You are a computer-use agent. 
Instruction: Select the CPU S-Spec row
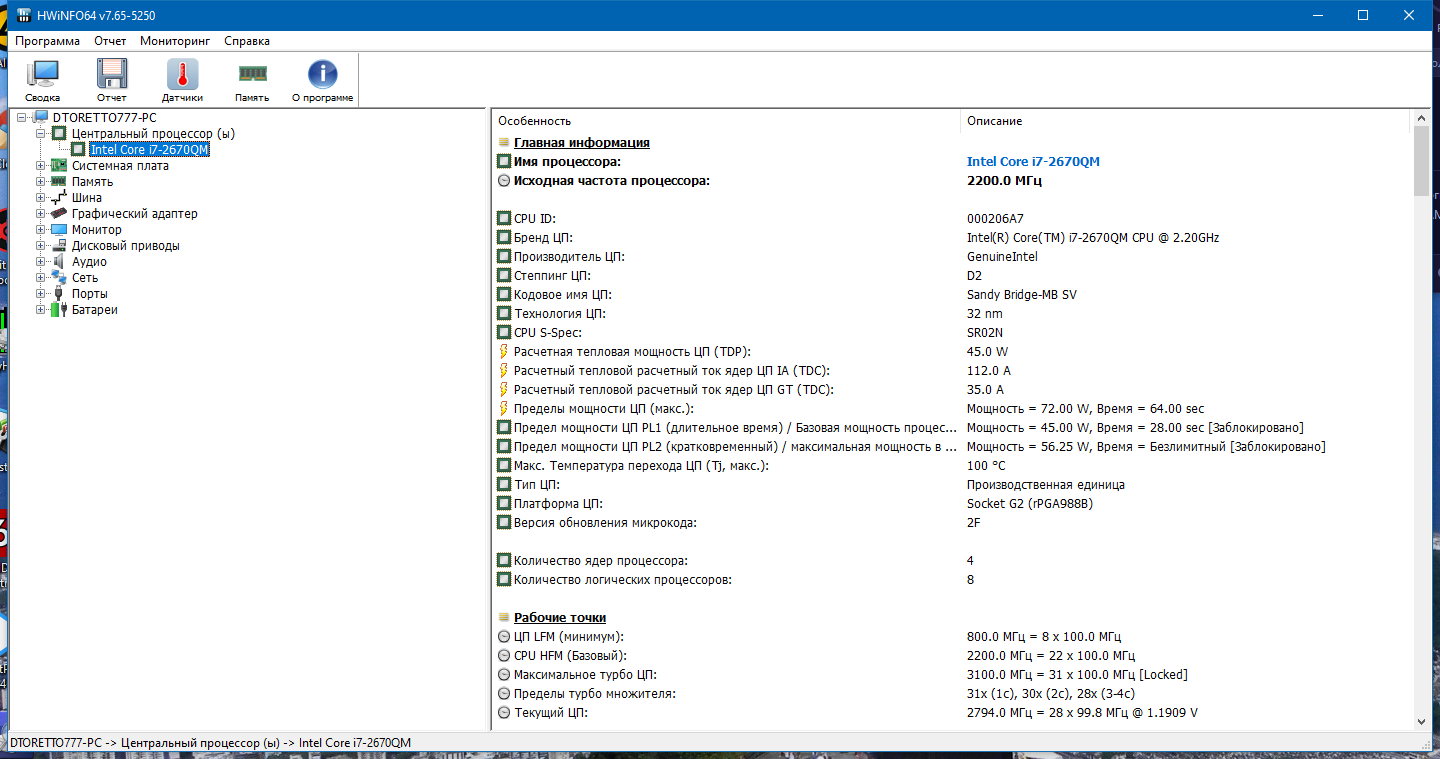952,333
